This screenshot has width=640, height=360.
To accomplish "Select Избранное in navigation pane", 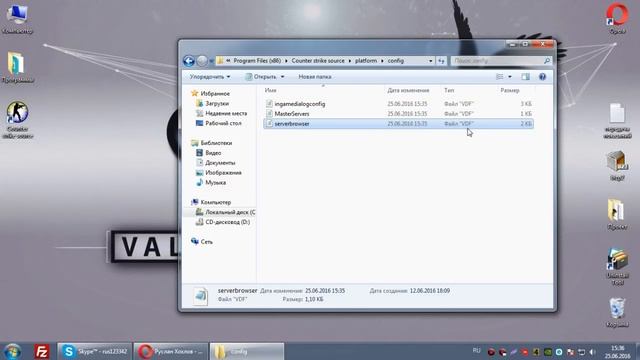I will (215, 93).
